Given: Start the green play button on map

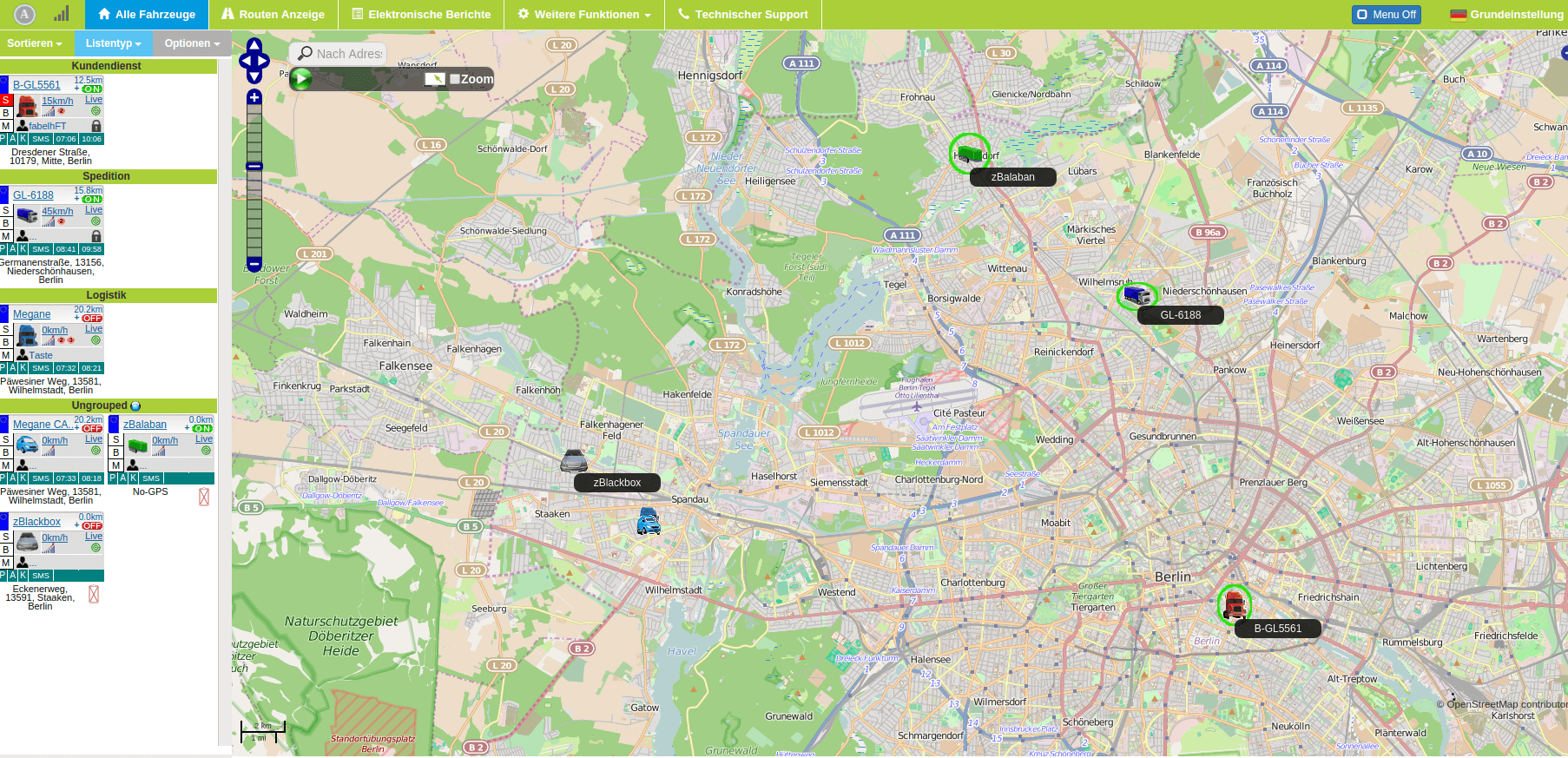Looking at the screenshot, I should pyautogui.click(x=301, y=79).
